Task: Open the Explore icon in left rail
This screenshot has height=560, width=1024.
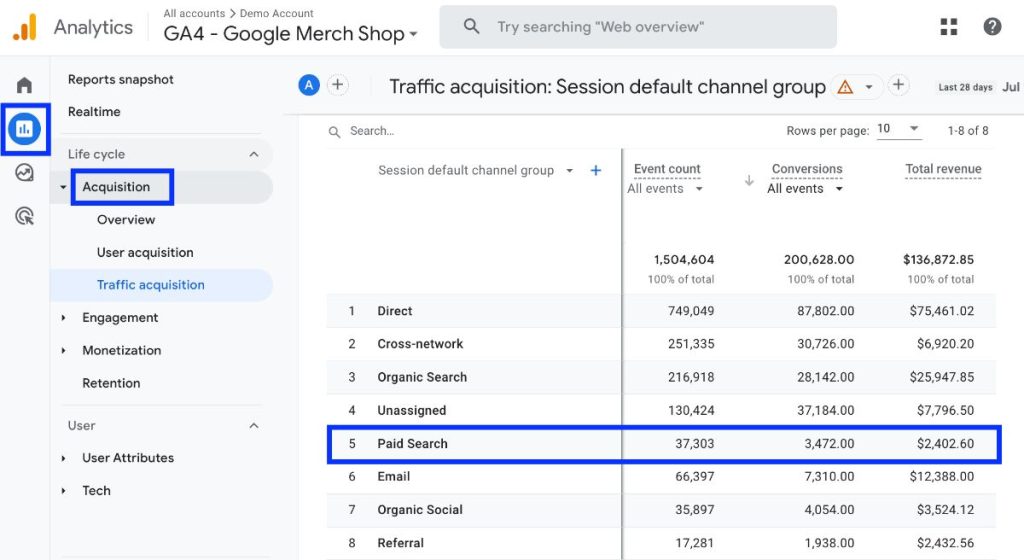Action: (x=24, y=173)
